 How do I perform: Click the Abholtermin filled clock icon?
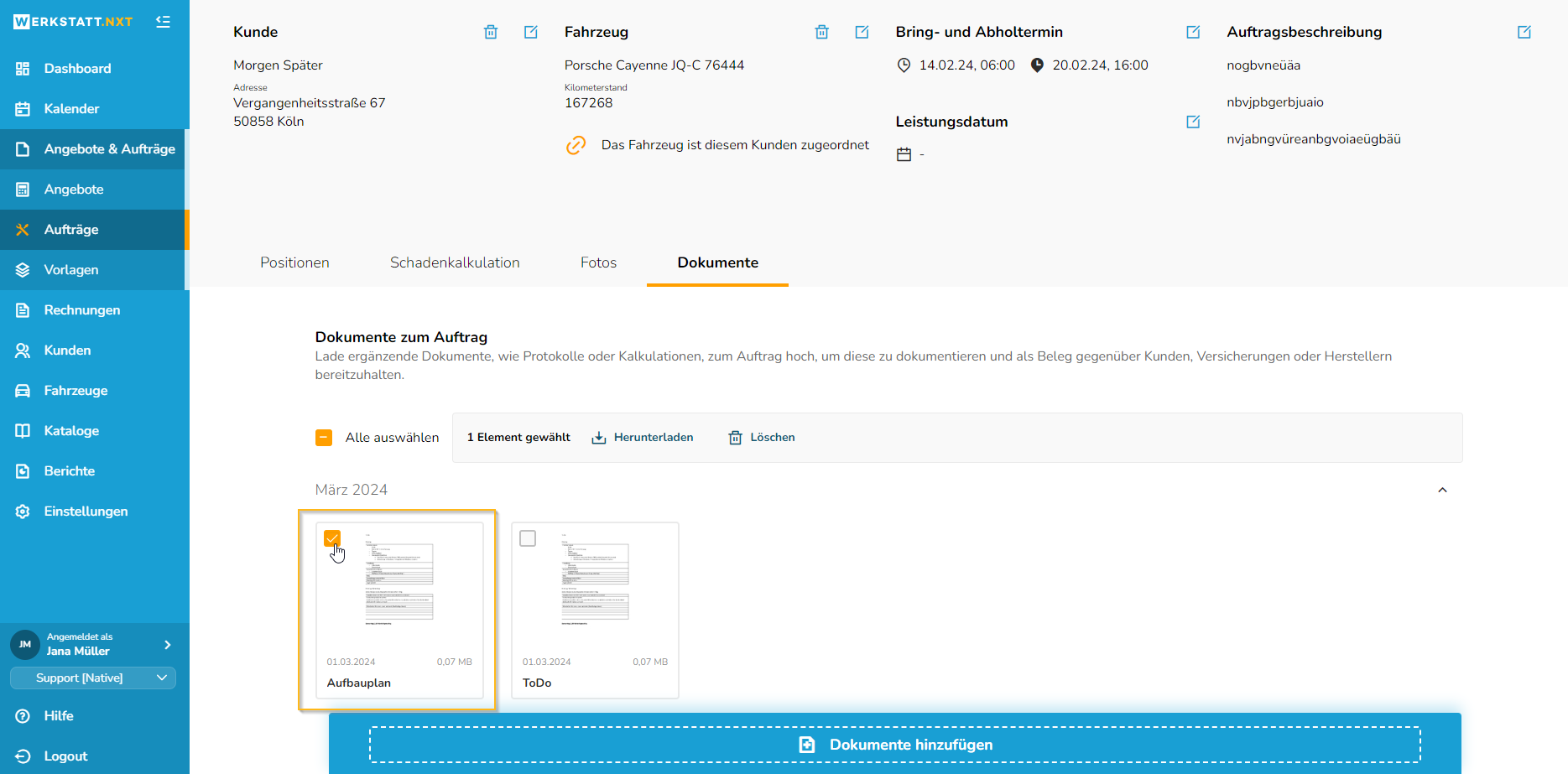(1037, 65)
